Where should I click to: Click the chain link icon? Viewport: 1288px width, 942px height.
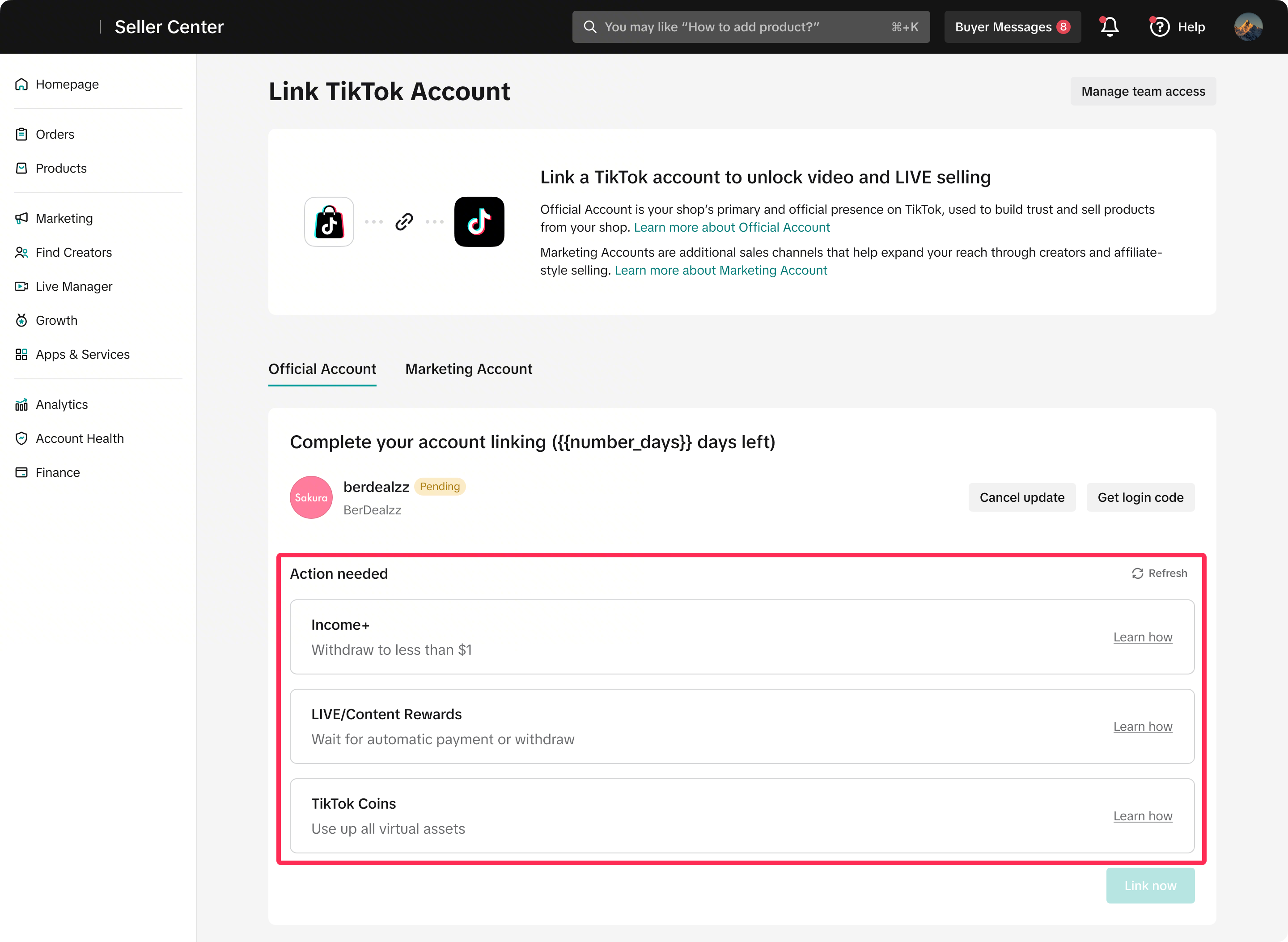coord(404,222)
